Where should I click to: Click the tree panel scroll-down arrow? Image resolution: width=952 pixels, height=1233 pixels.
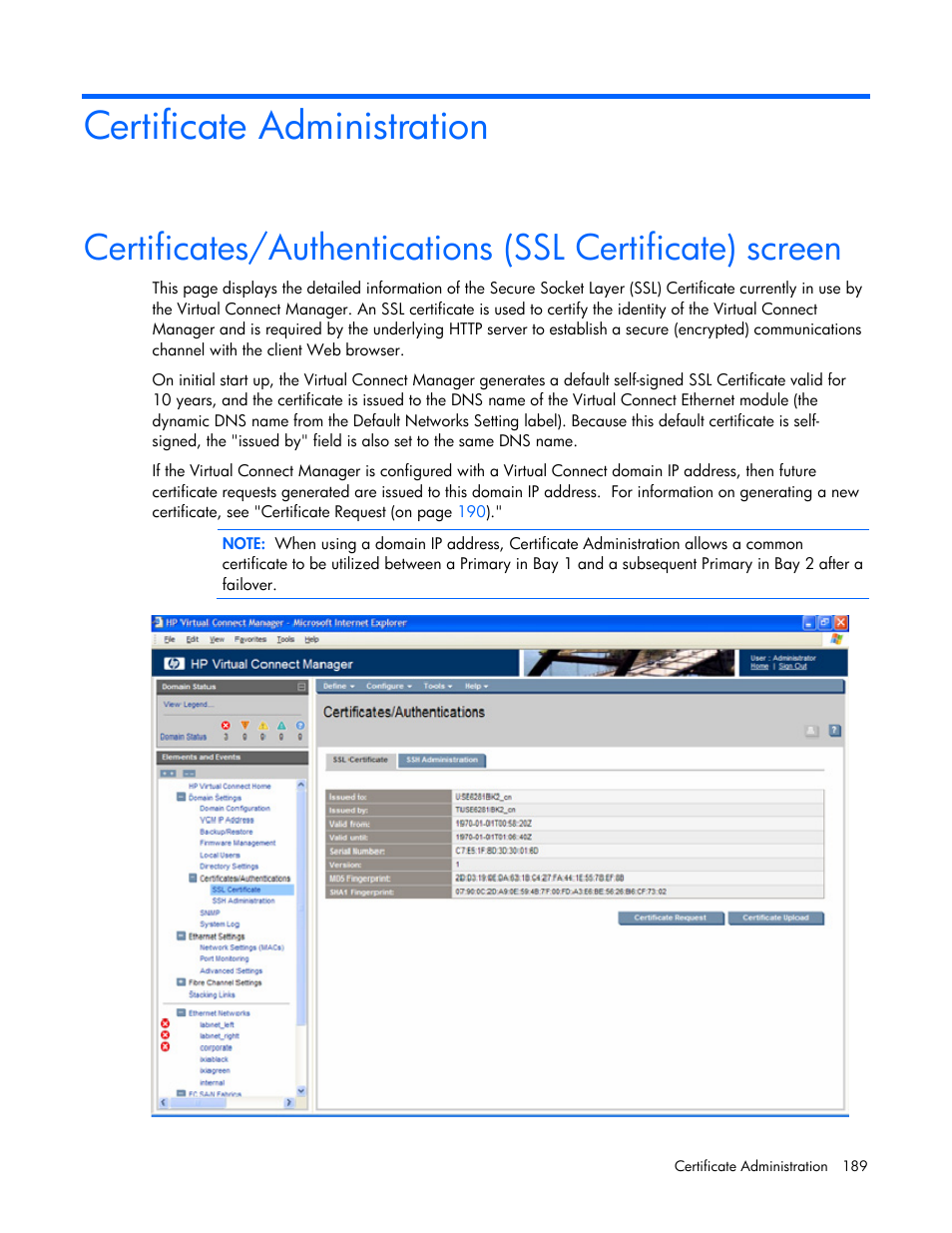pos(301,1091)
